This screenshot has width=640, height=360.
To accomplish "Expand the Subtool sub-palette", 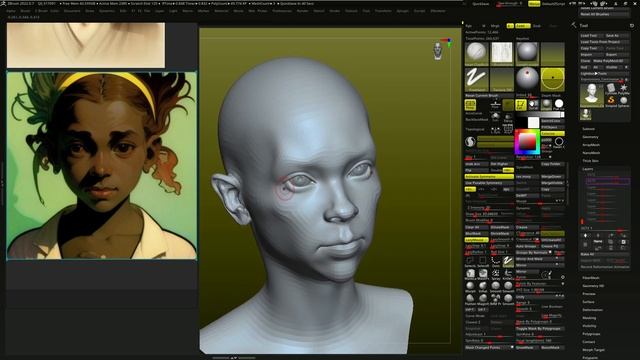I will (589, 129).
